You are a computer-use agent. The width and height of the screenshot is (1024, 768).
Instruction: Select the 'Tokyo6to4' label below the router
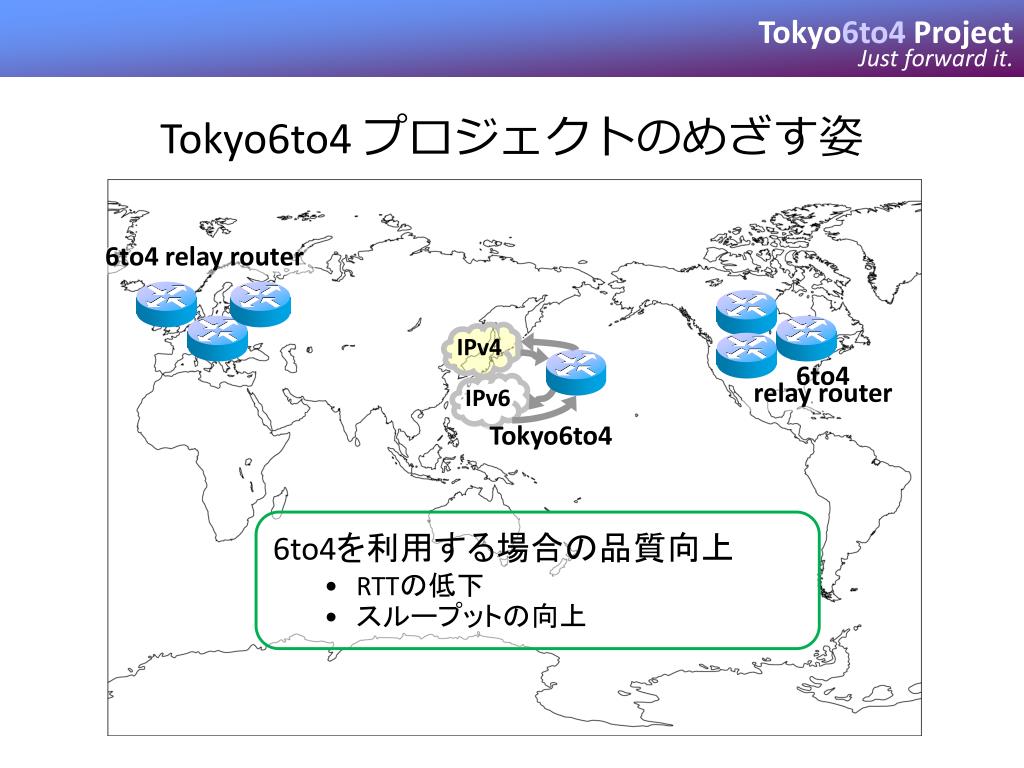pyautogui.click(x=551, y=436)
